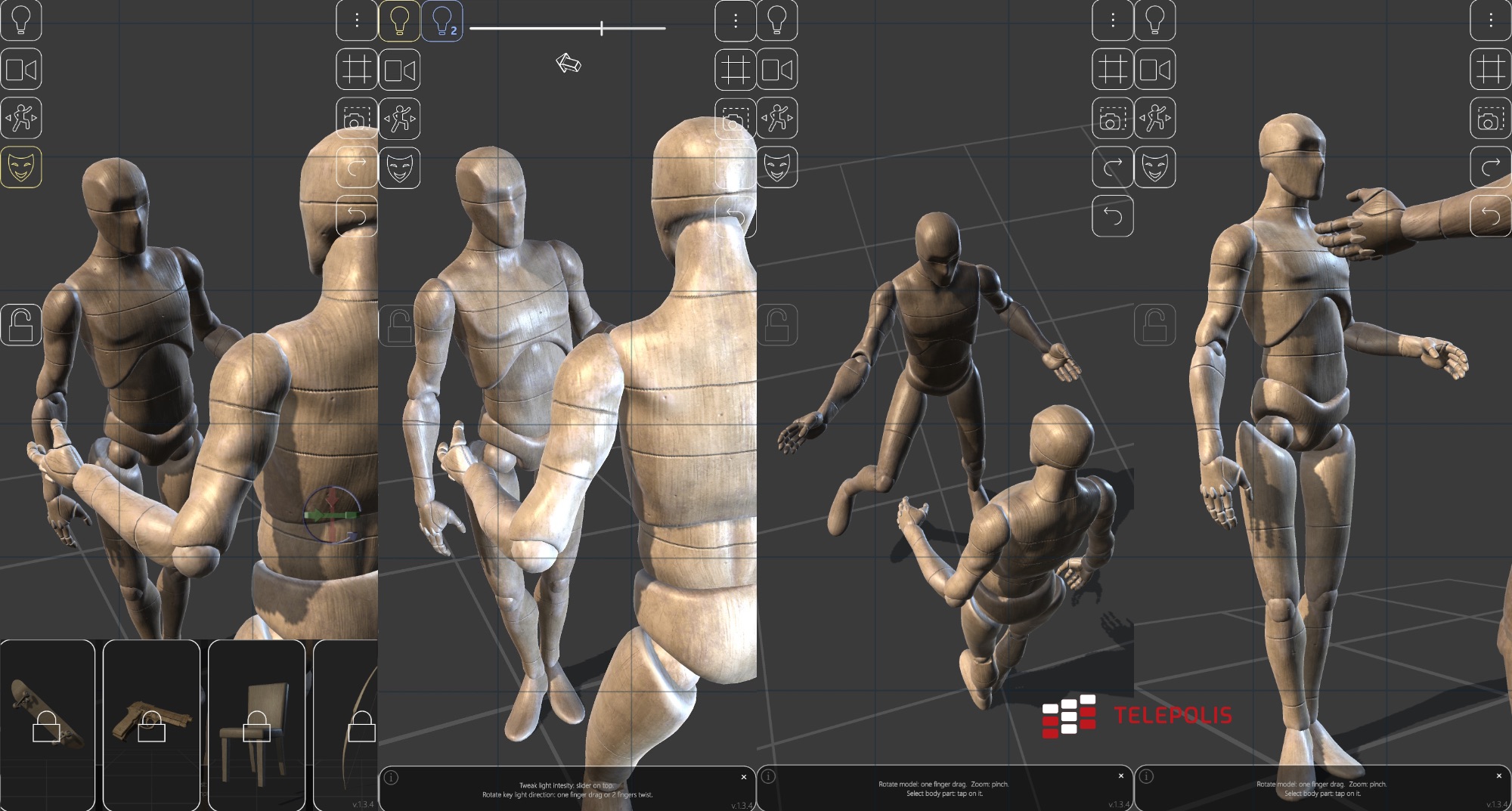Expand the three-dots menu in third screenshot
The height and width of the screenshot is (811, 1512).
coord(1113,20)
